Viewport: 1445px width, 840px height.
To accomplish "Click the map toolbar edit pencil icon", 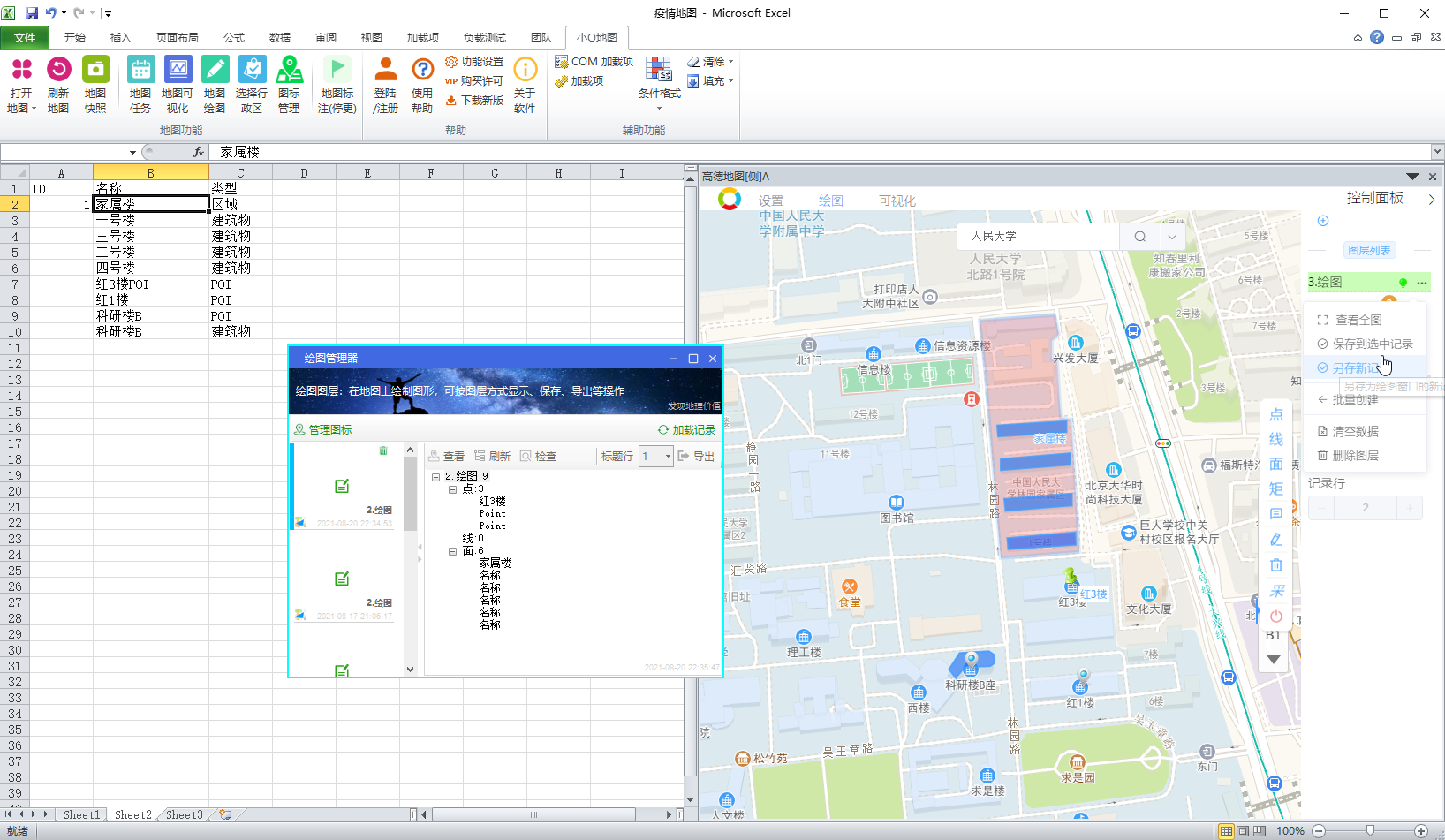I will pyautogui.click(x=1276, y=540).
